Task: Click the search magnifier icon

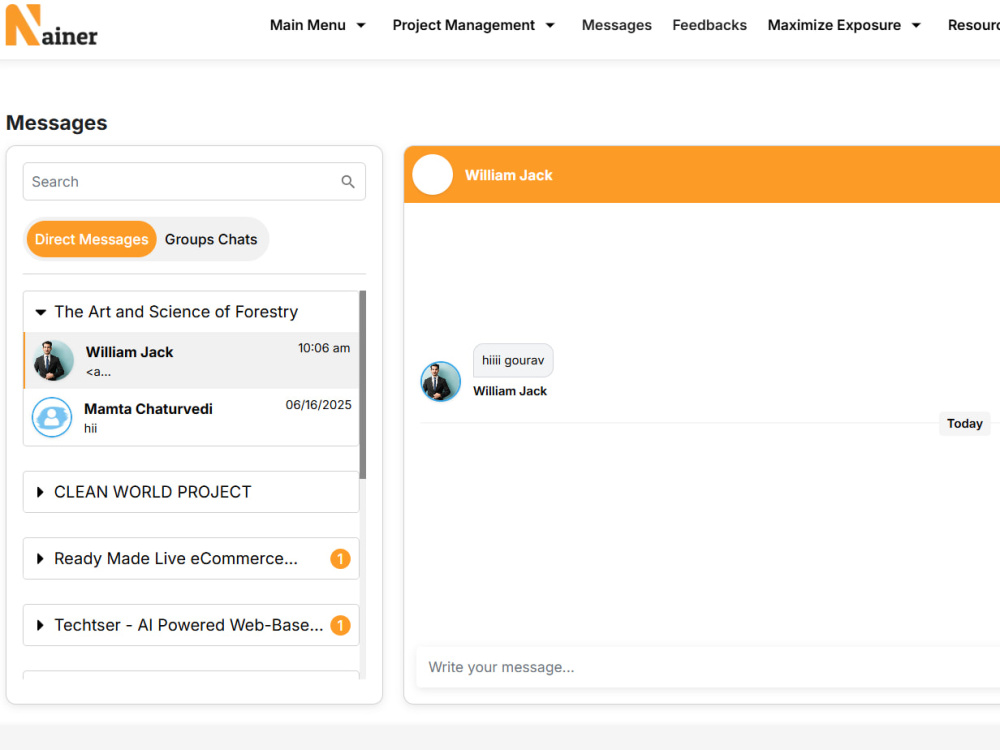Action: coord(348,182)
